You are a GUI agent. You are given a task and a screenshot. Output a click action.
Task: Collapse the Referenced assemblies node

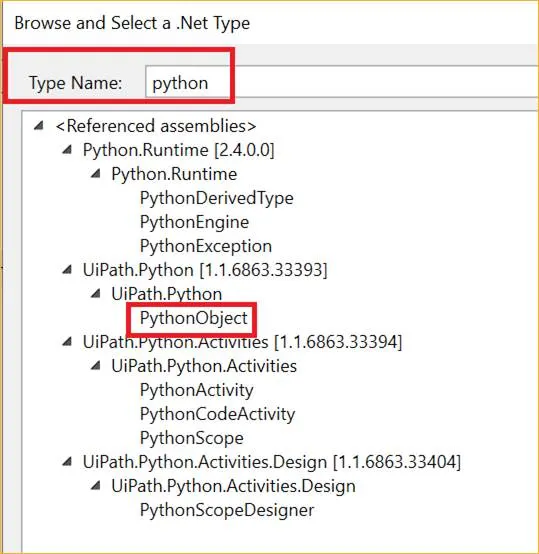click(x=39, y=125)
